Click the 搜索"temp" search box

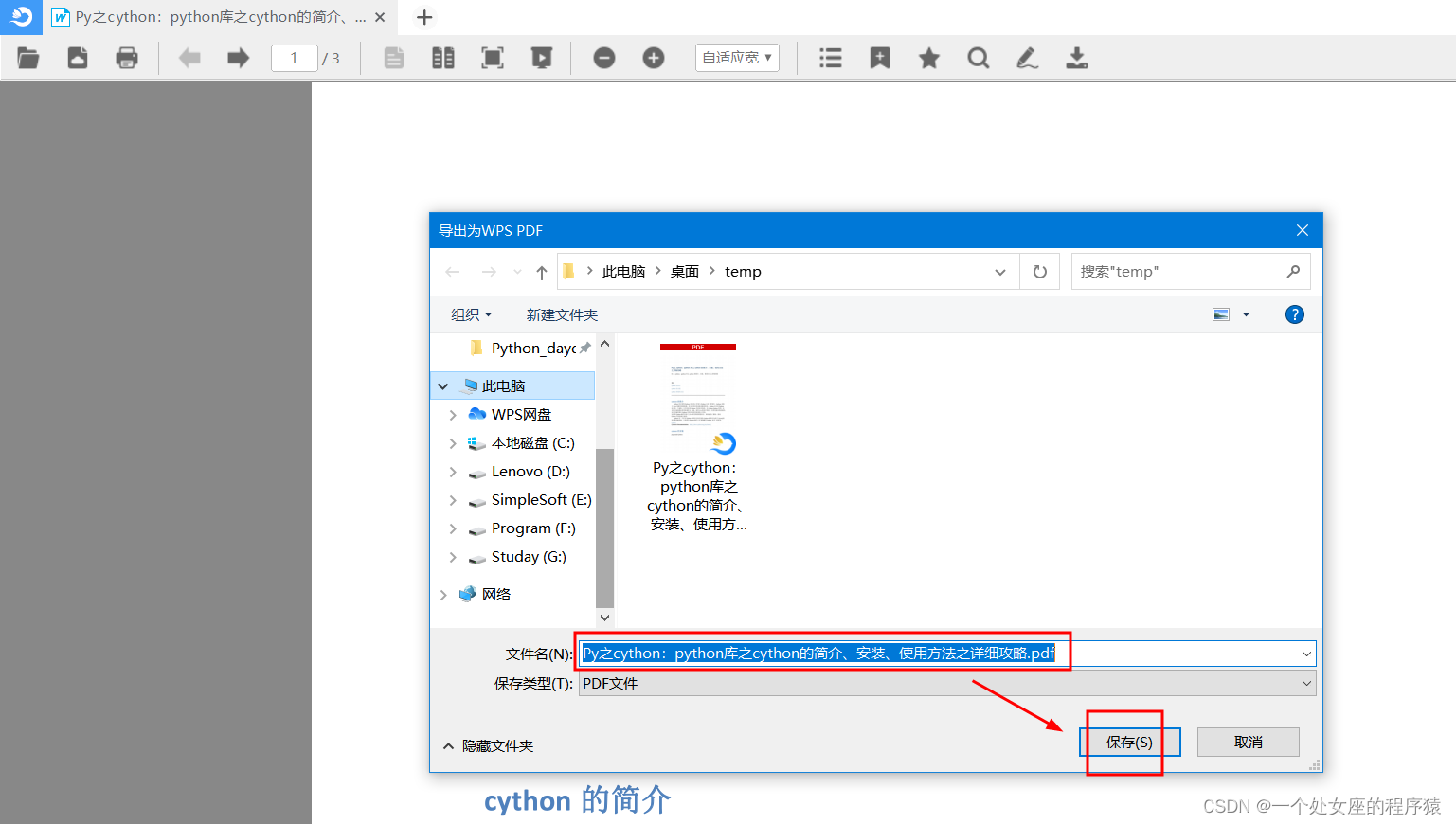(x=1191, y=272)
